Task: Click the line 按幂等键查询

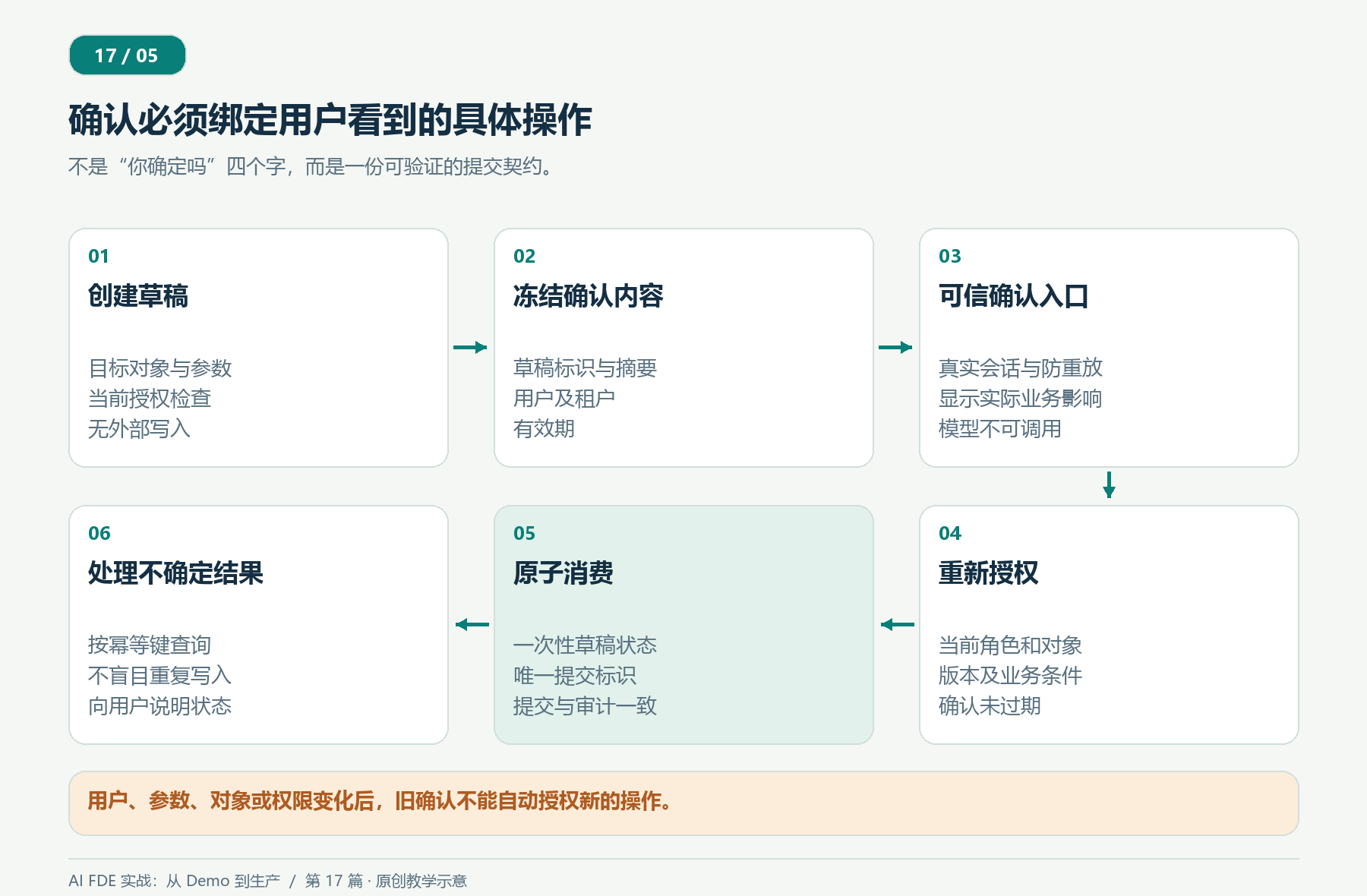Action: click(150, 645)
